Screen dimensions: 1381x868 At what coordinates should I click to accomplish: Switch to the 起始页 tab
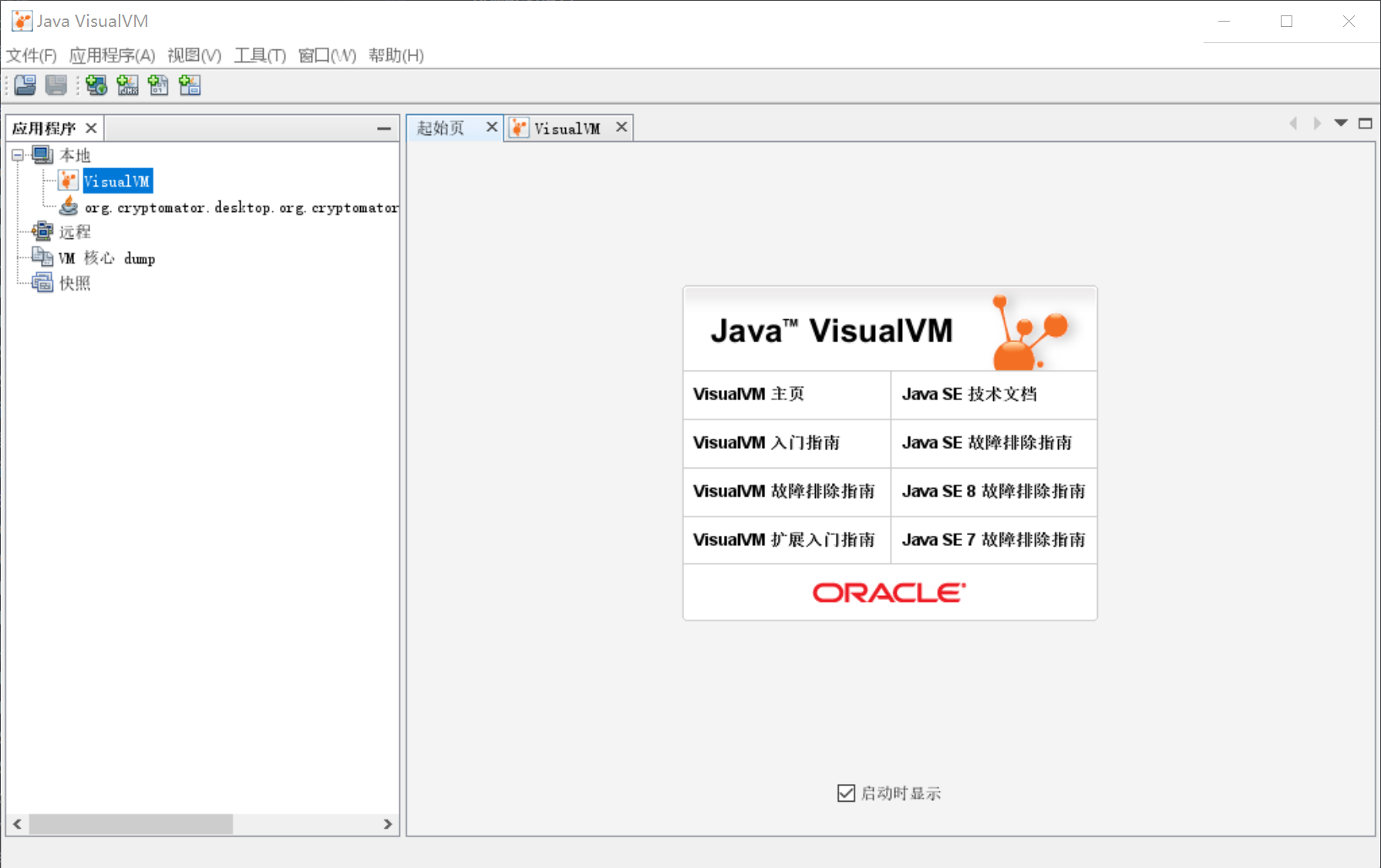coord(441,128)
